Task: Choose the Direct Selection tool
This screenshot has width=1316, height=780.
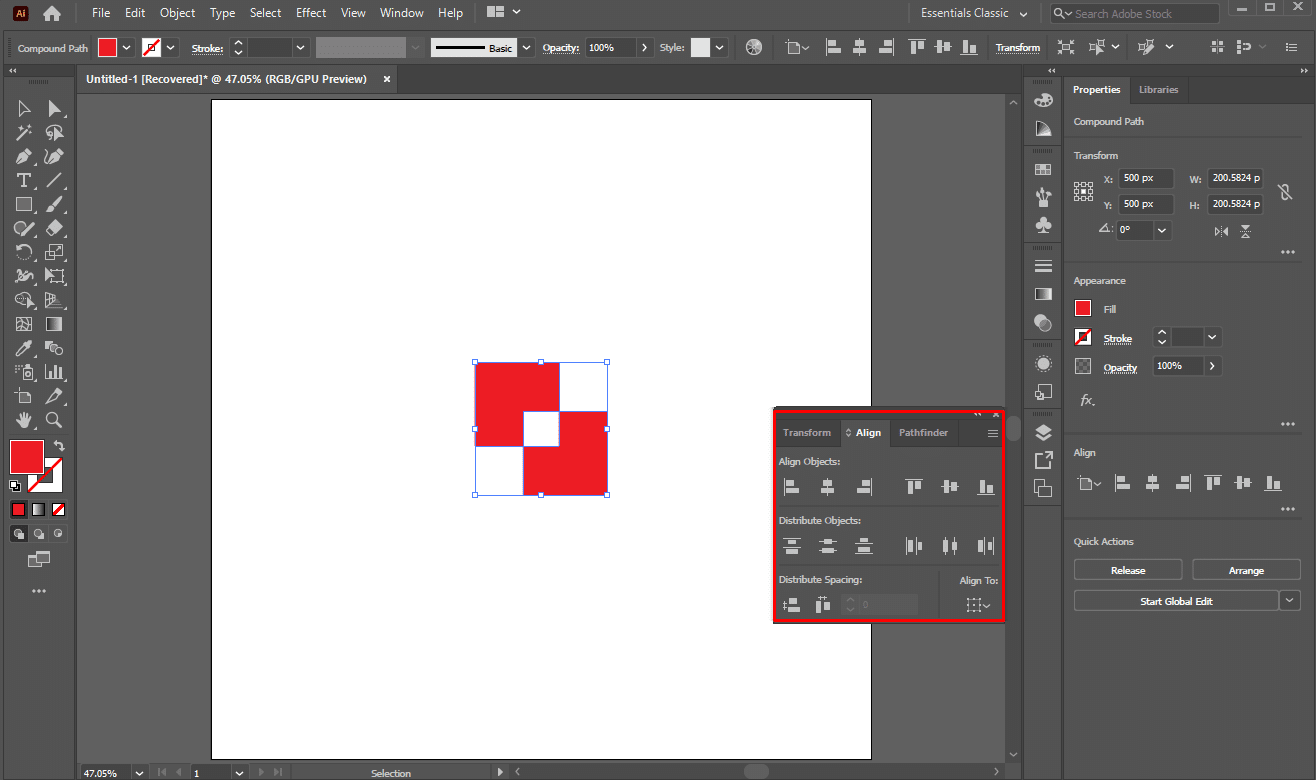Action: click(55, 108)
